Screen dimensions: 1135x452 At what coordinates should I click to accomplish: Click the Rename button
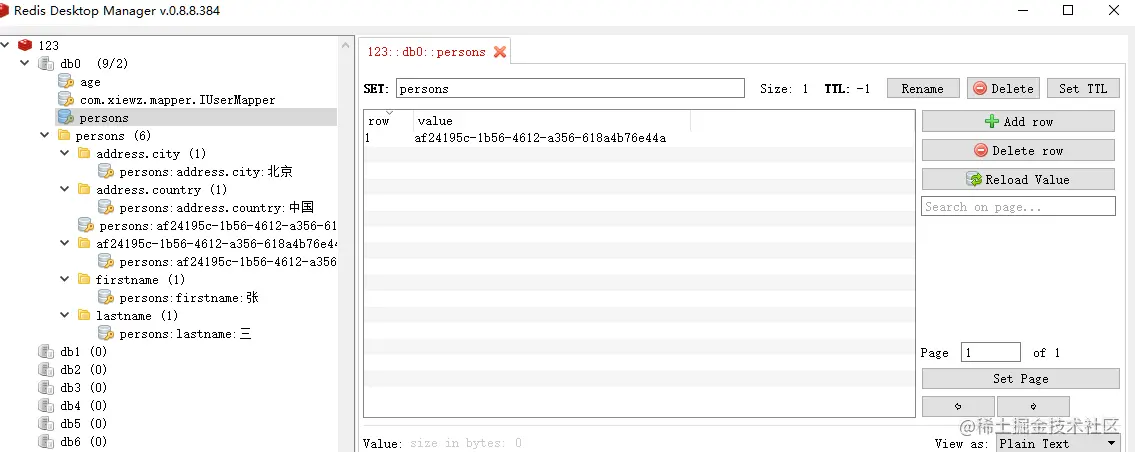point(923,88)
